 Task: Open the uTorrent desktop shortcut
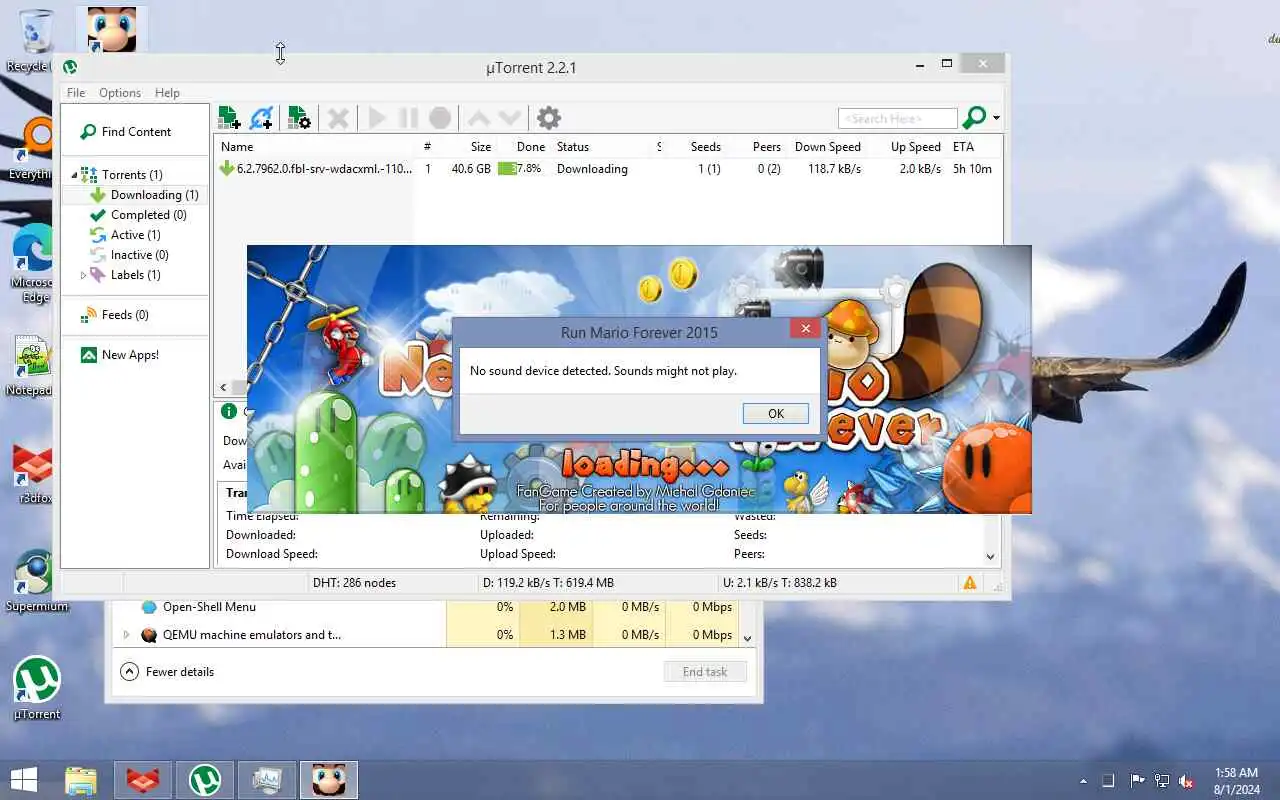(x=37, y=688)
